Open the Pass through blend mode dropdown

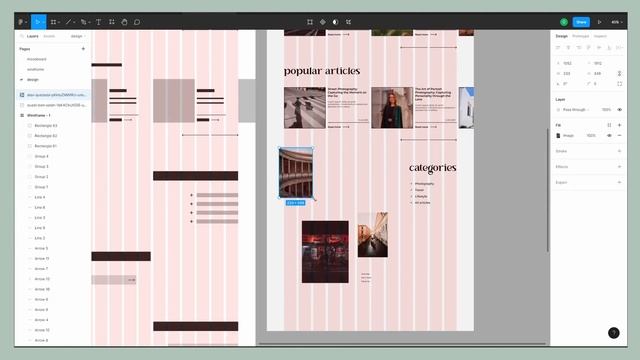[576, 110]
